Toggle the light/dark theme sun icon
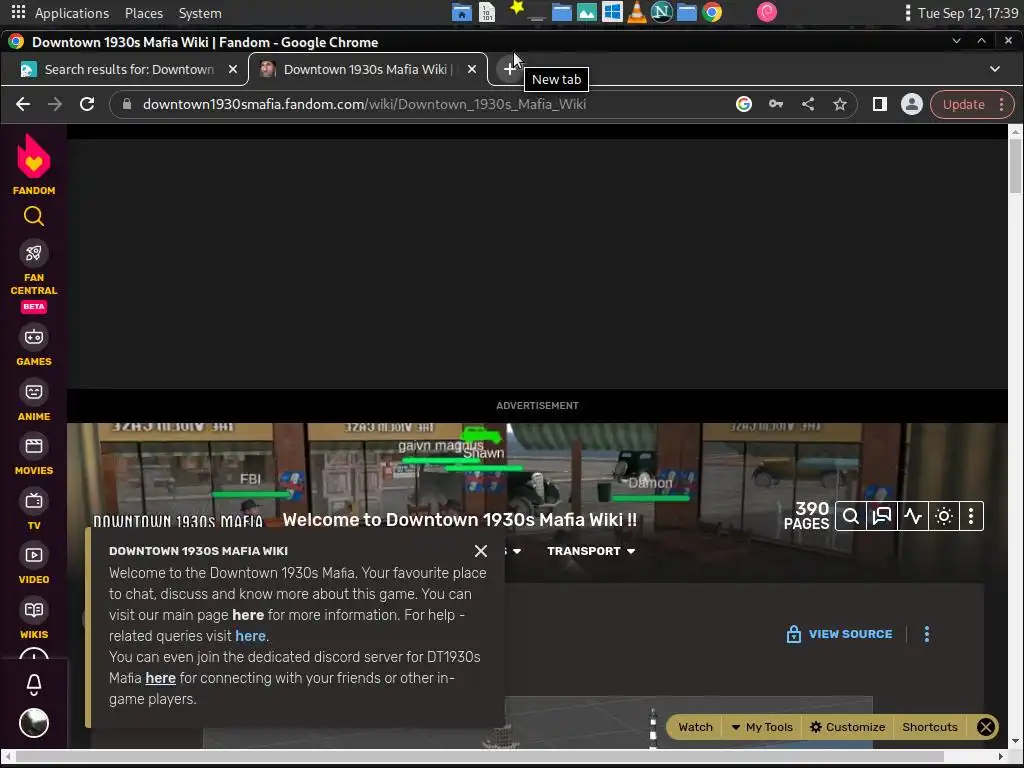This screenshot has height=768, width=1024. 944,516
